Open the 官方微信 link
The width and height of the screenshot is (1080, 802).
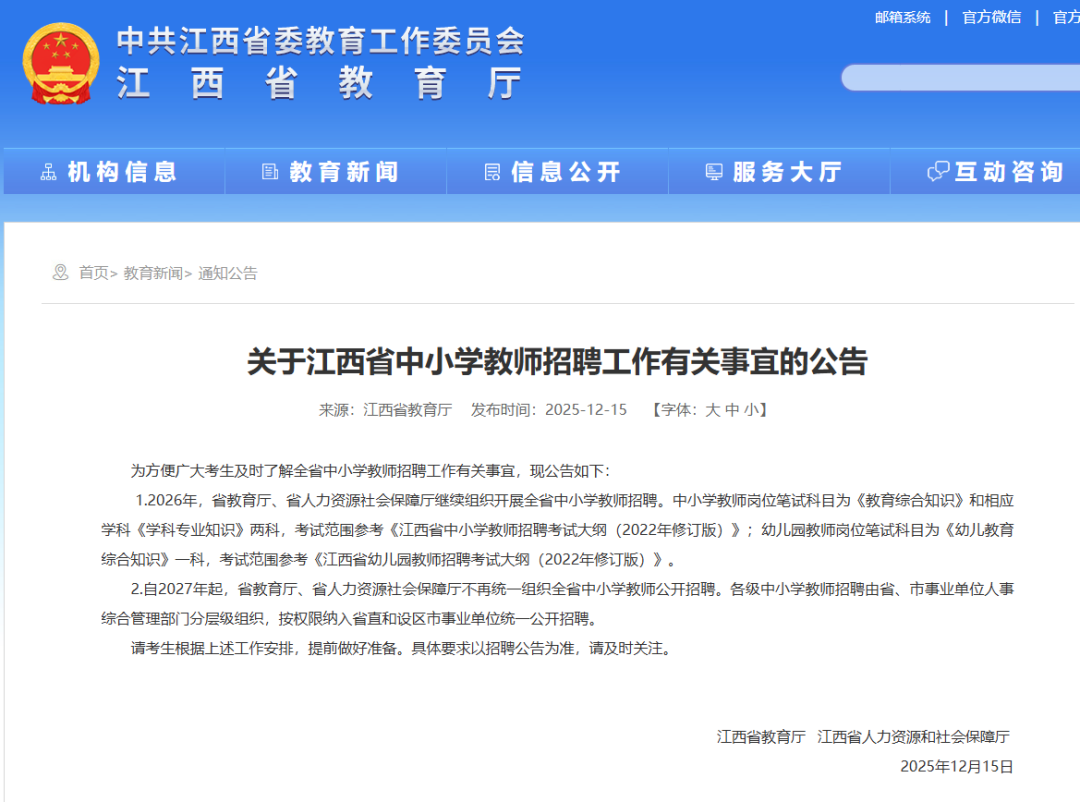(991, 17)
